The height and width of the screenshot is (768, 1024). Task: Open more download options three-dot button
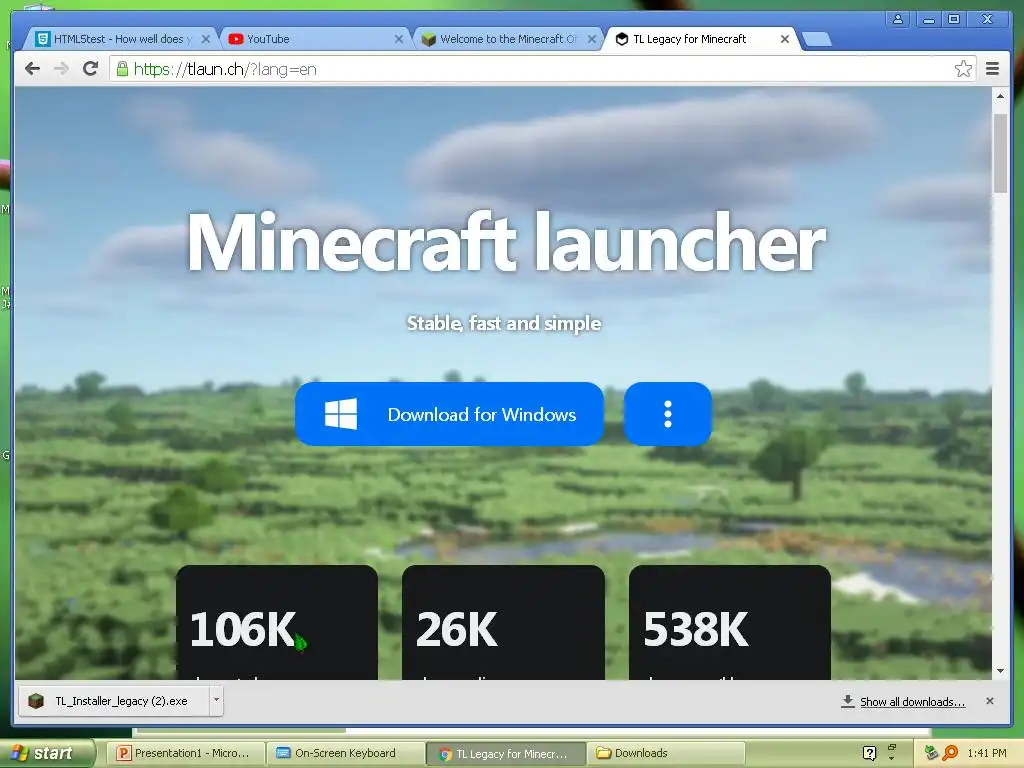[667, 414]
